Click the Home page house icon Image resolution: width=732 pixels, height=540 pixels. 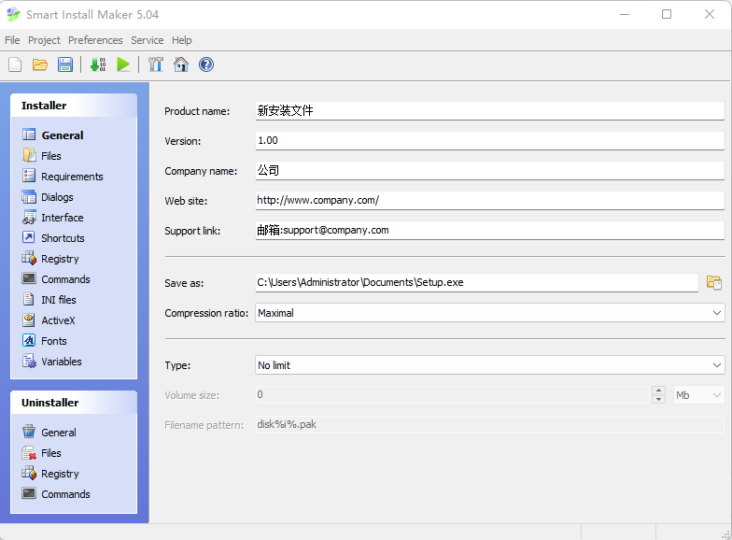181,65
